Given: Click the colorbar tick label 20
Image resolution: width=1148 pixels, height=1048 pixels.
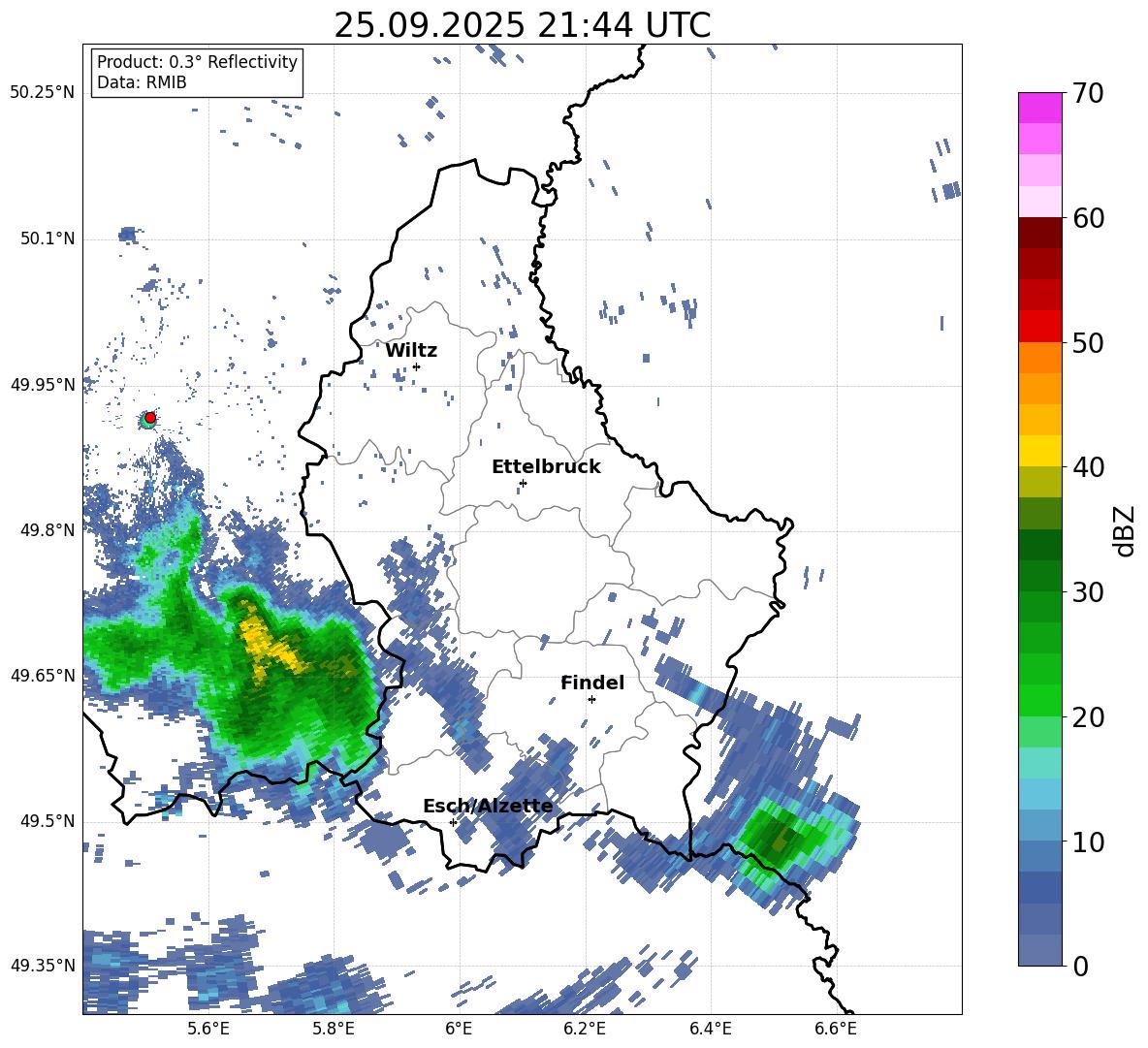Looking at the screenshot, I should 1087,716.
